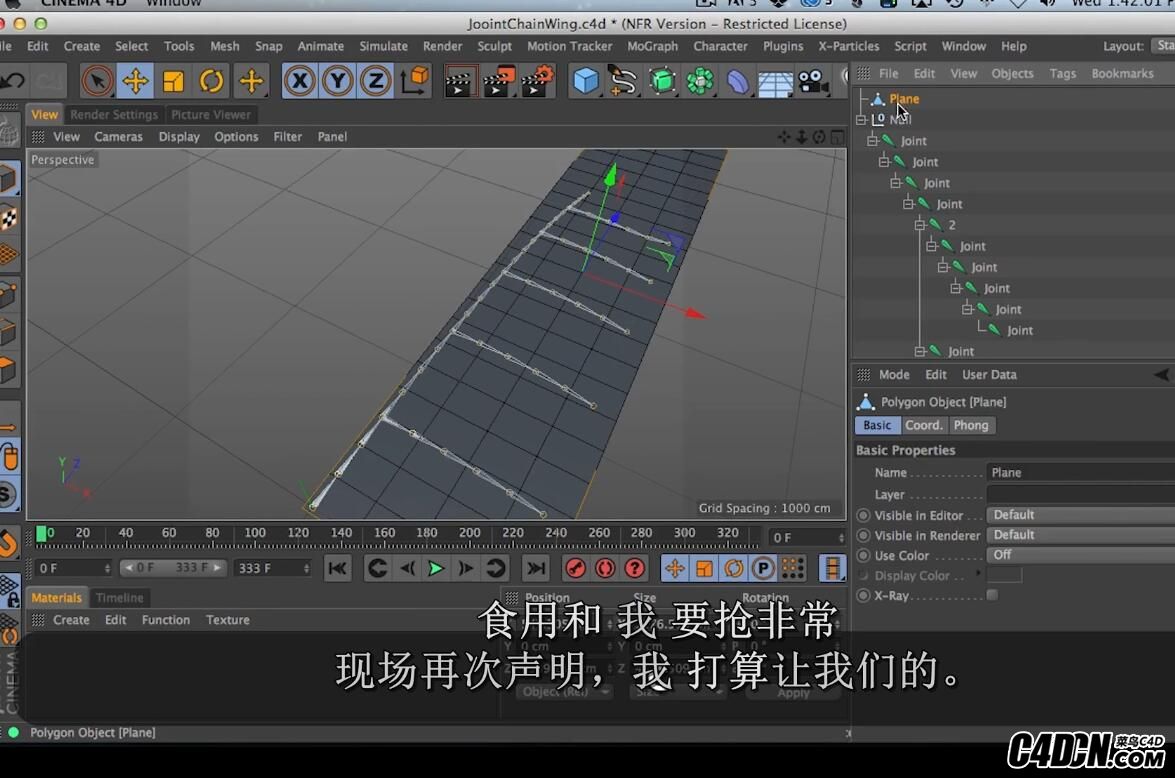Click the Display Color swatch
Image resolution: width=1175 pixels, height=778 pixels.
[1004, 575]
